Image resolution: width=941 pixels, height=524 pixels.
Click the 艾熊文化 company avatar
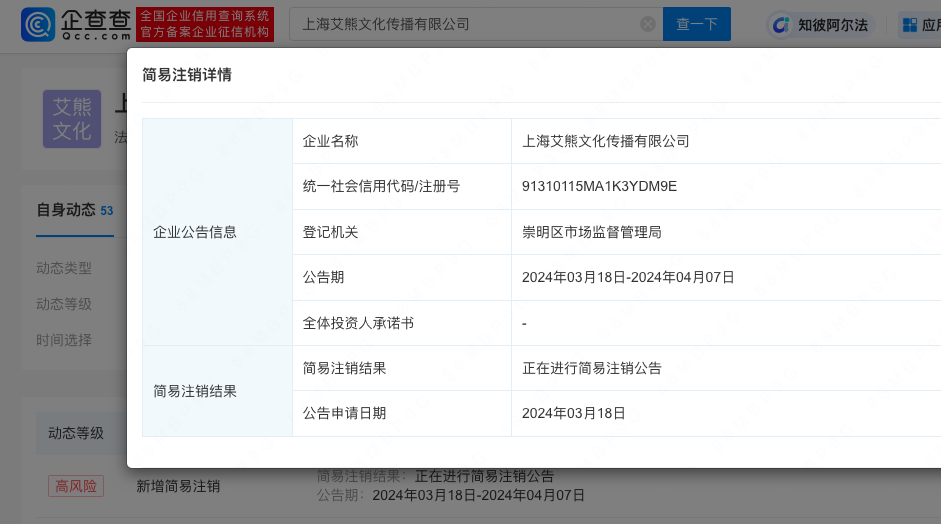[72, 119]
